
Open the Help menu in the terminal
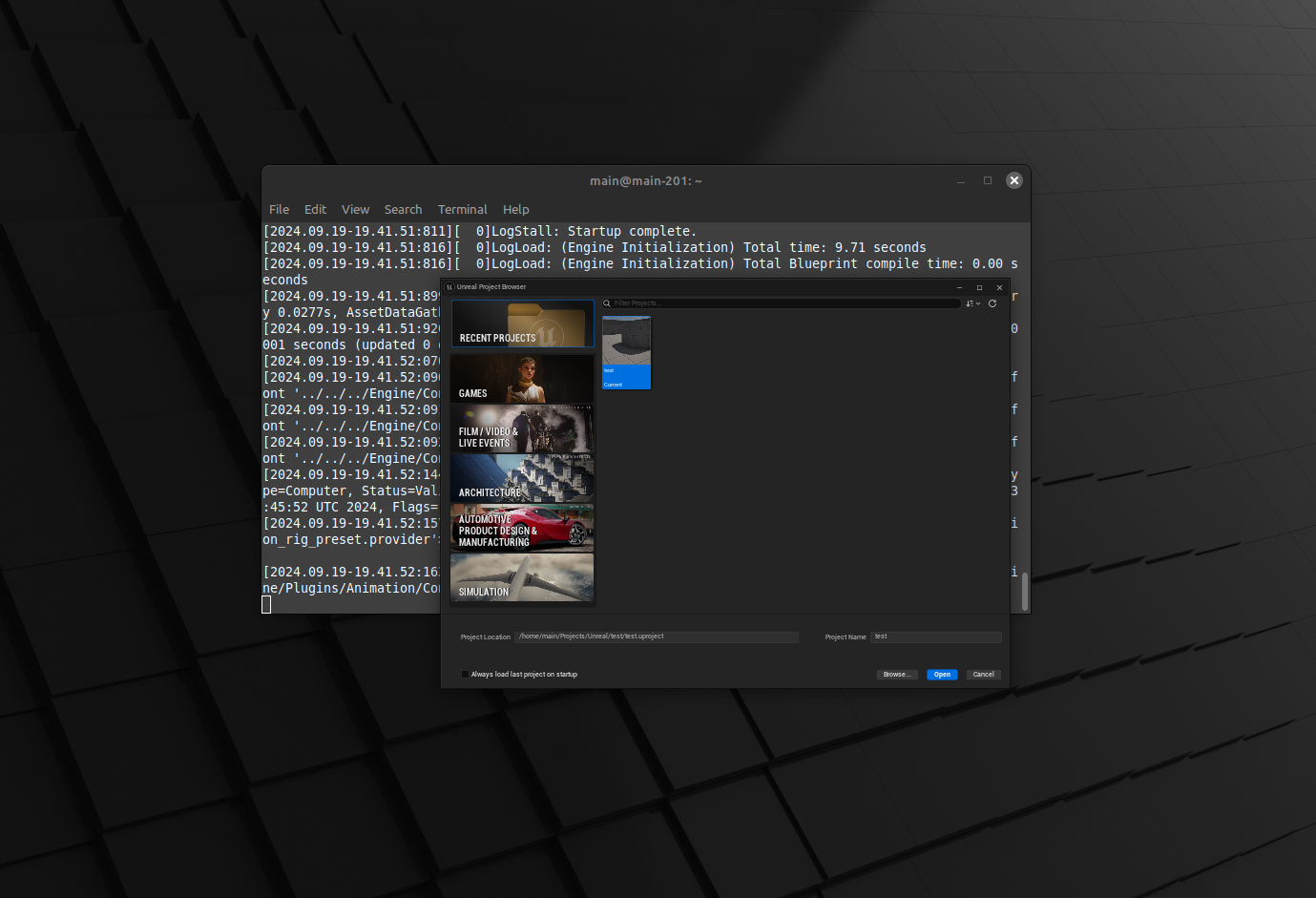(515, 210)
